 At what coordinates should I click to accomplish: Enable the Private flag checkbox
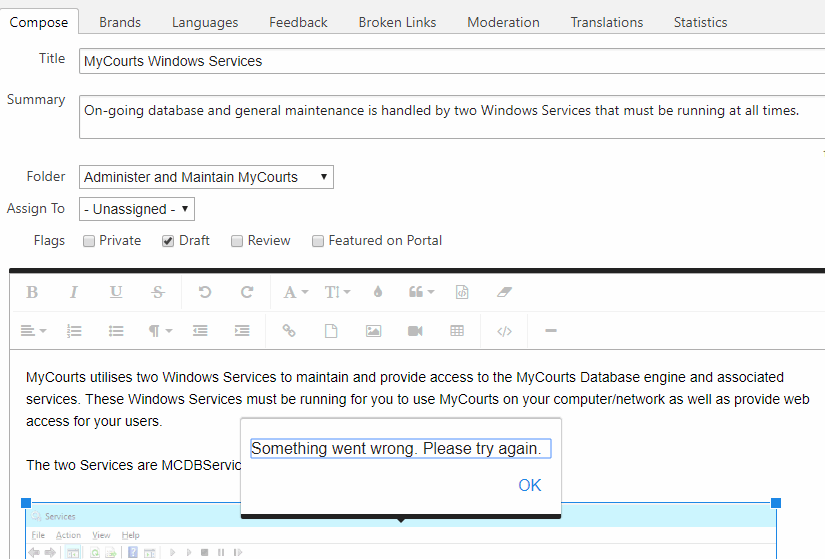click(x=89, y=241)
